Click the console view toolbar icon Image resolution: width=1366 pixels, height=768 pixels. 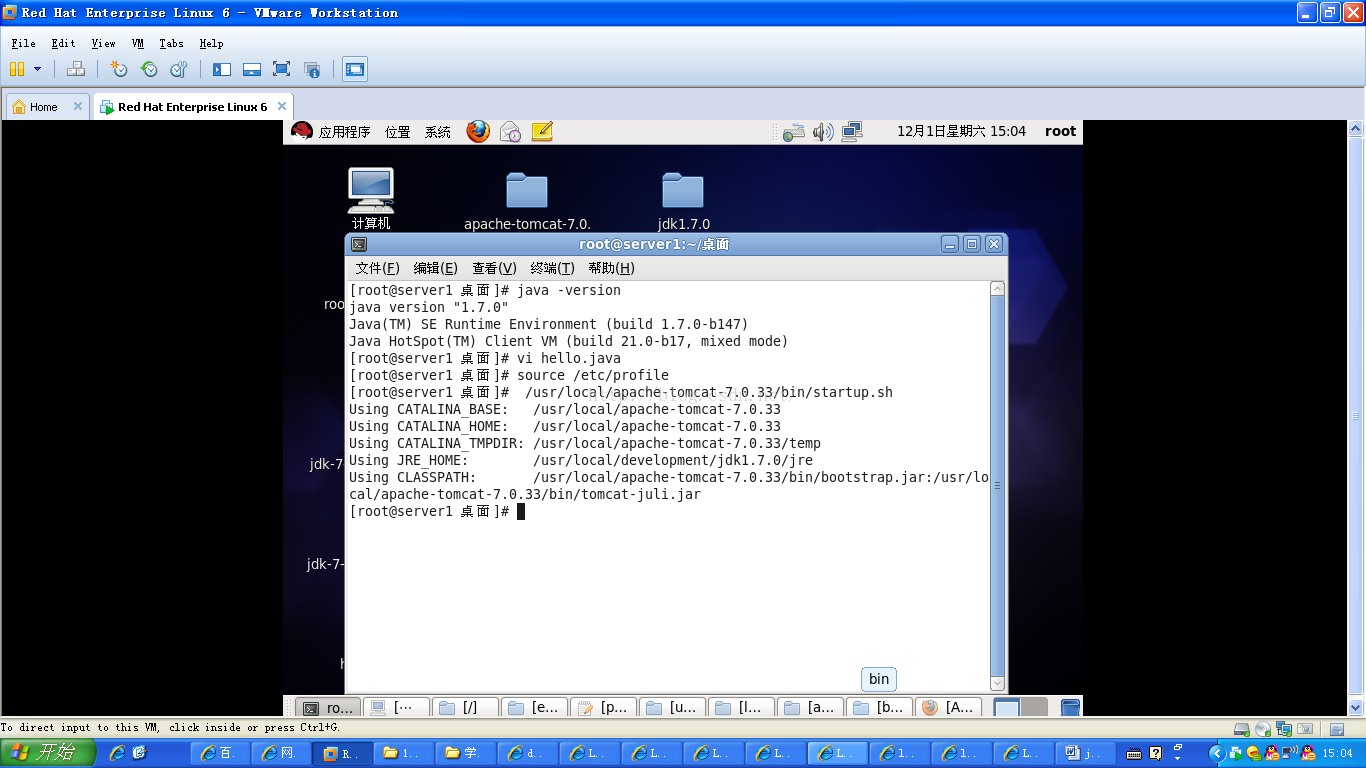point(355,69)
